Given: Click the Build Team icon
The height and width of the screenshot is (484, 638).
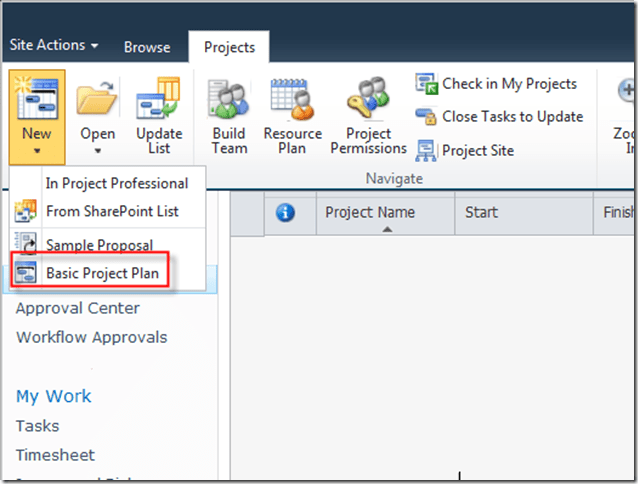Looking at the screenshot, I should 229,100.
